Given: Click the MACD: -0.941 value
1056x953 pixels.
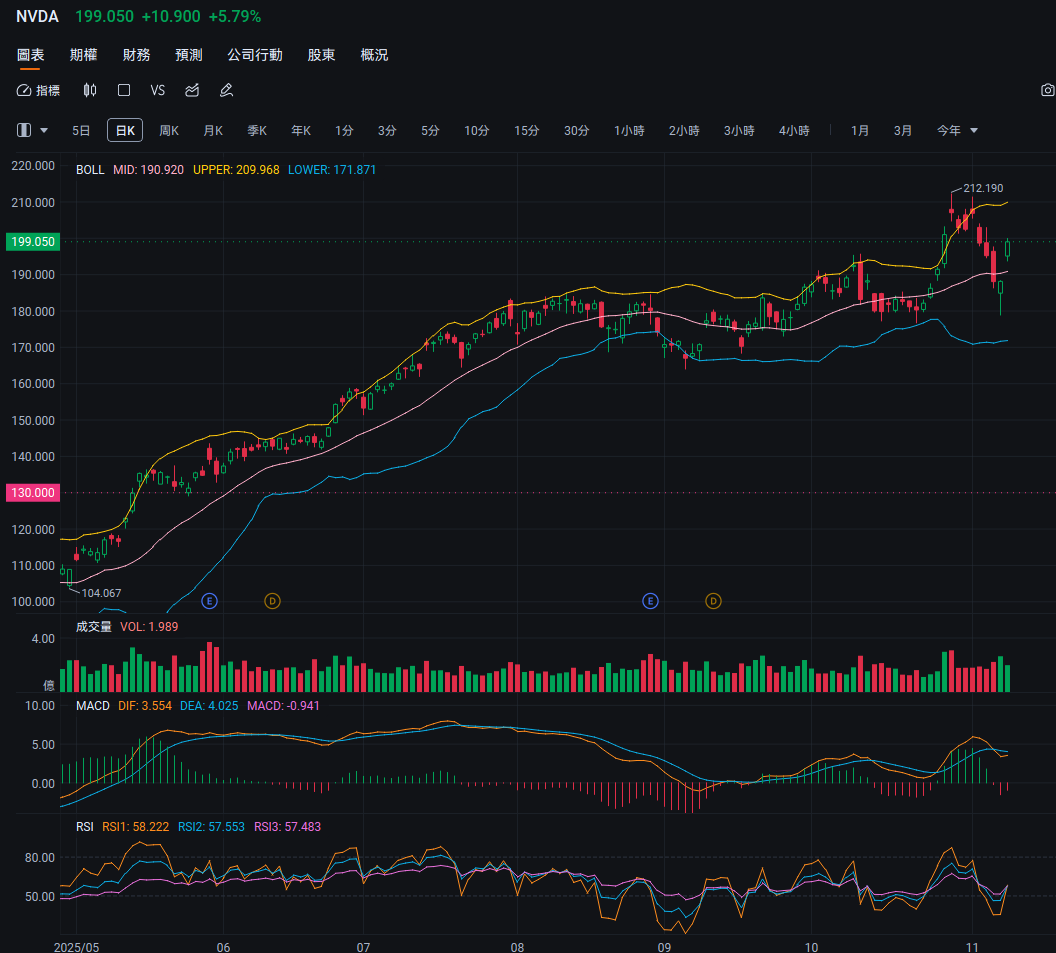Looking at the screenshot, I should click(x=284, y=706).
